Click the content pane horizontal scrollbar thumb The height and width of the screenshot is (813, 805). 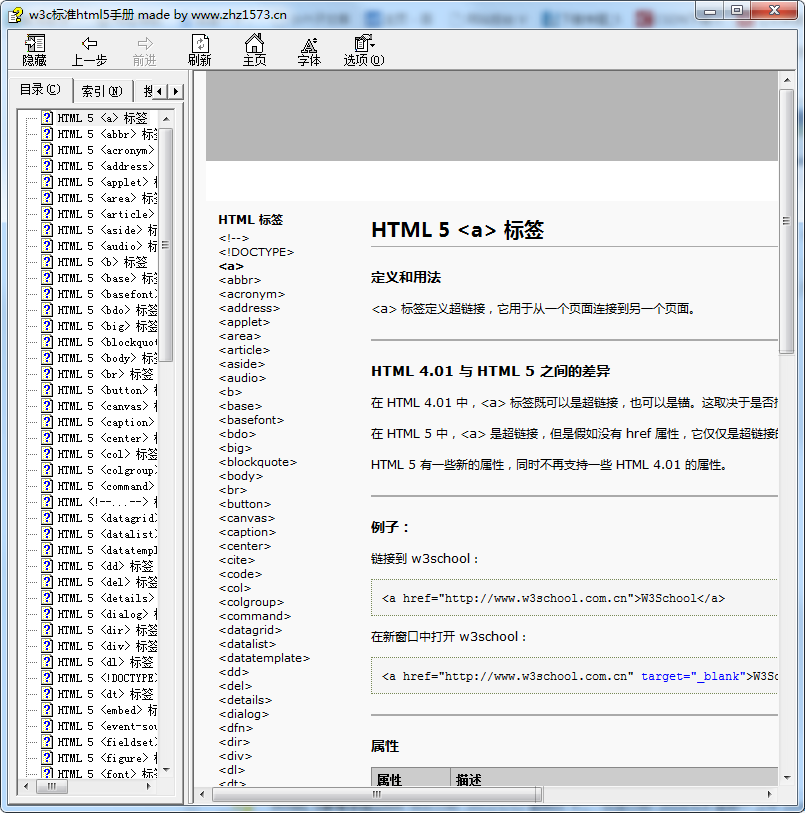point(377,794)
